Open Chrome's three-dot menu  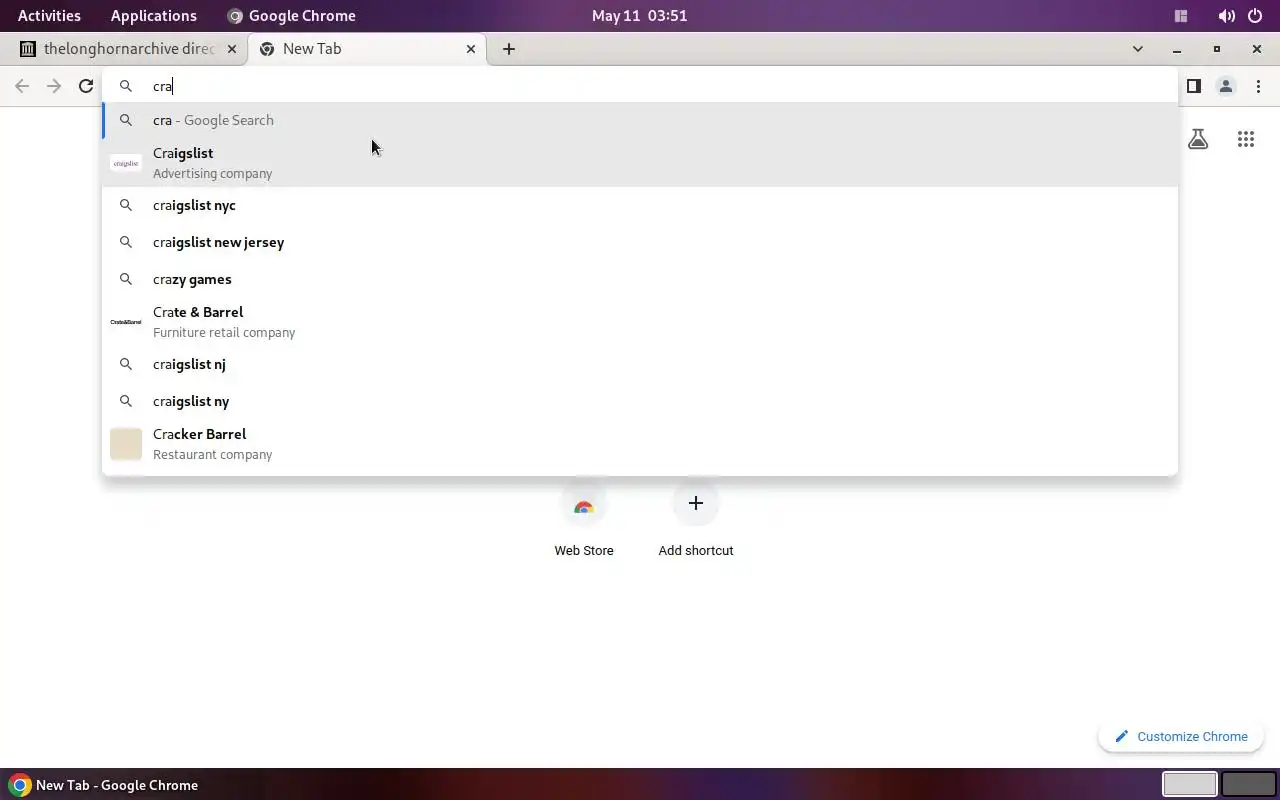click(1258, 86)
